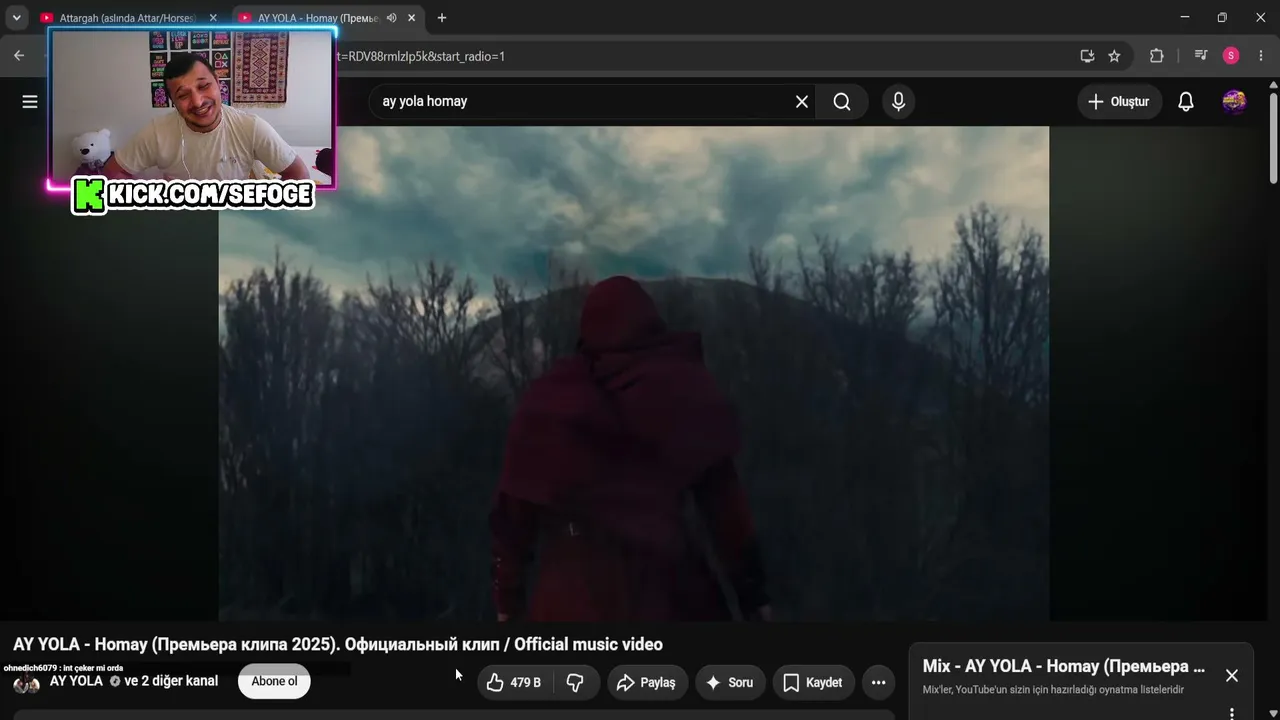Switch to the Attargah tab
1280x720 pixels.
tap(128, 18)
